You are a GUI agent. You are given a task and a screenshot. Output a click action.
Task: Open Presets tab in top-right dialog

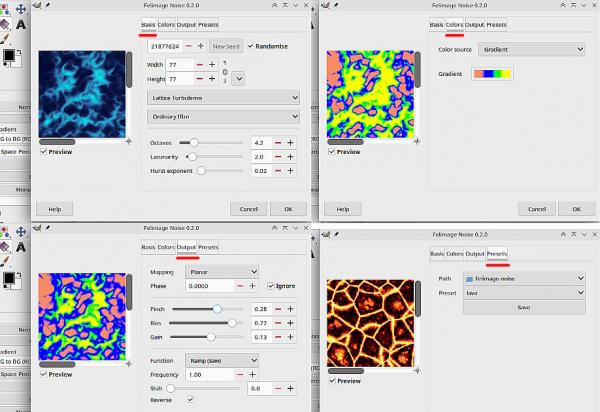pyautogui.click(x=497, y=24)
